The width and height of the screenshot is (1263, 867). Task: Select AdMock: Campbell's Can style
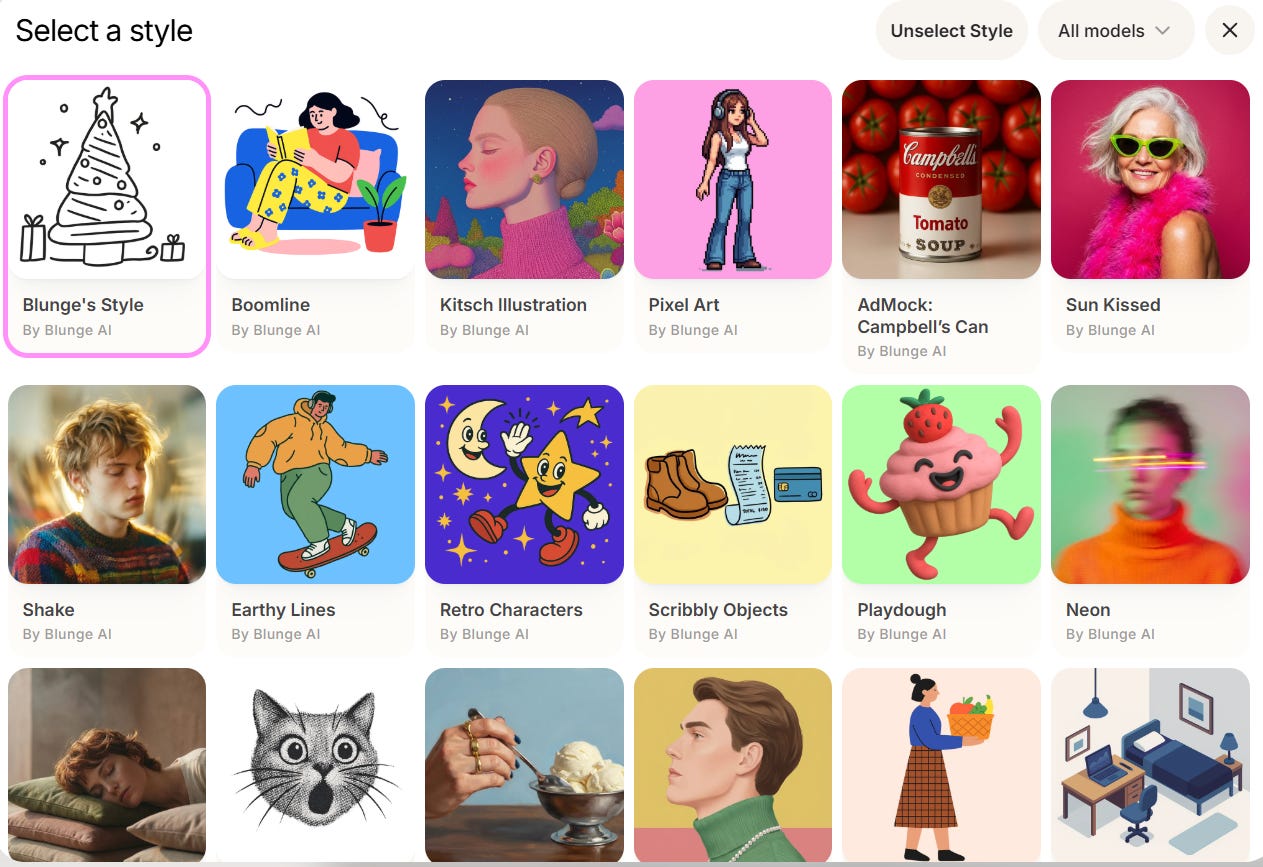[941, 179]
